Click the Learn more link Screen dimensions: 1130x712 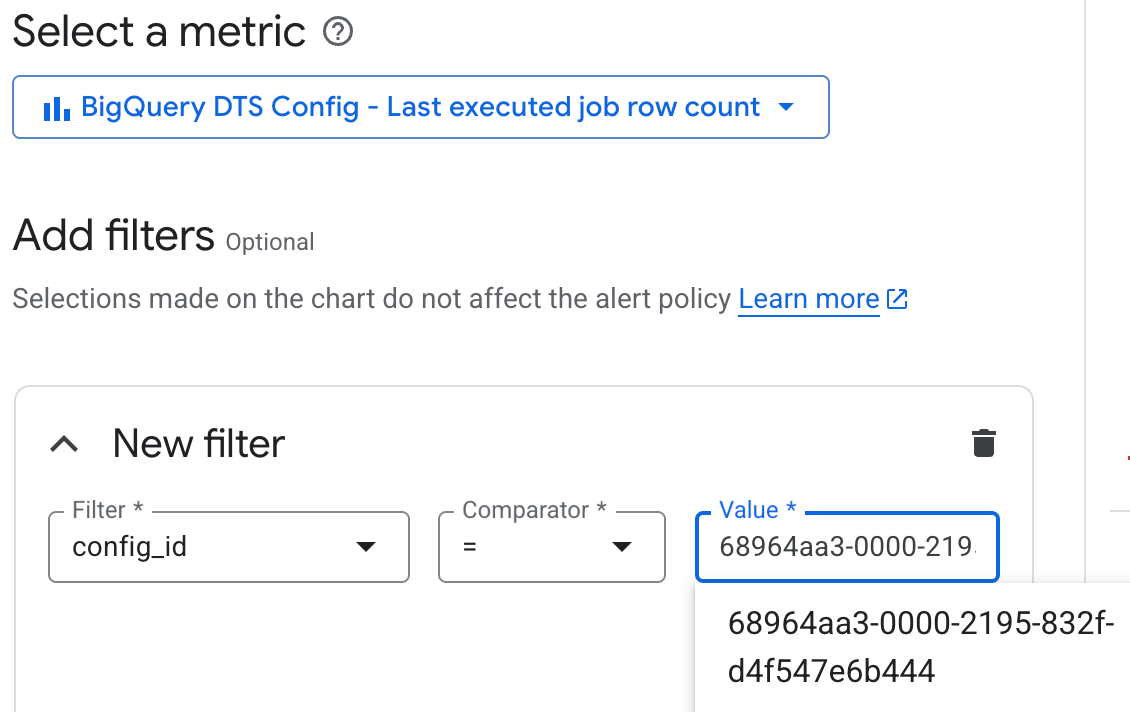(x=808, y=298)
